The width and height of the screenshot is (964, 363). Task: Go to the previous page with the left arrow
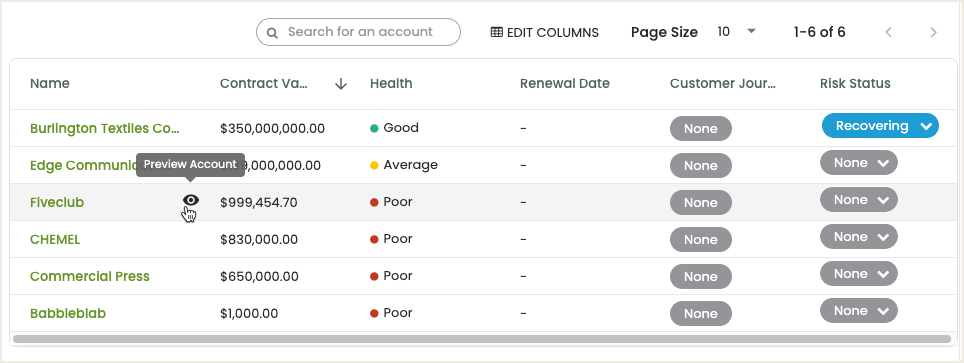(x=888, y=33)
